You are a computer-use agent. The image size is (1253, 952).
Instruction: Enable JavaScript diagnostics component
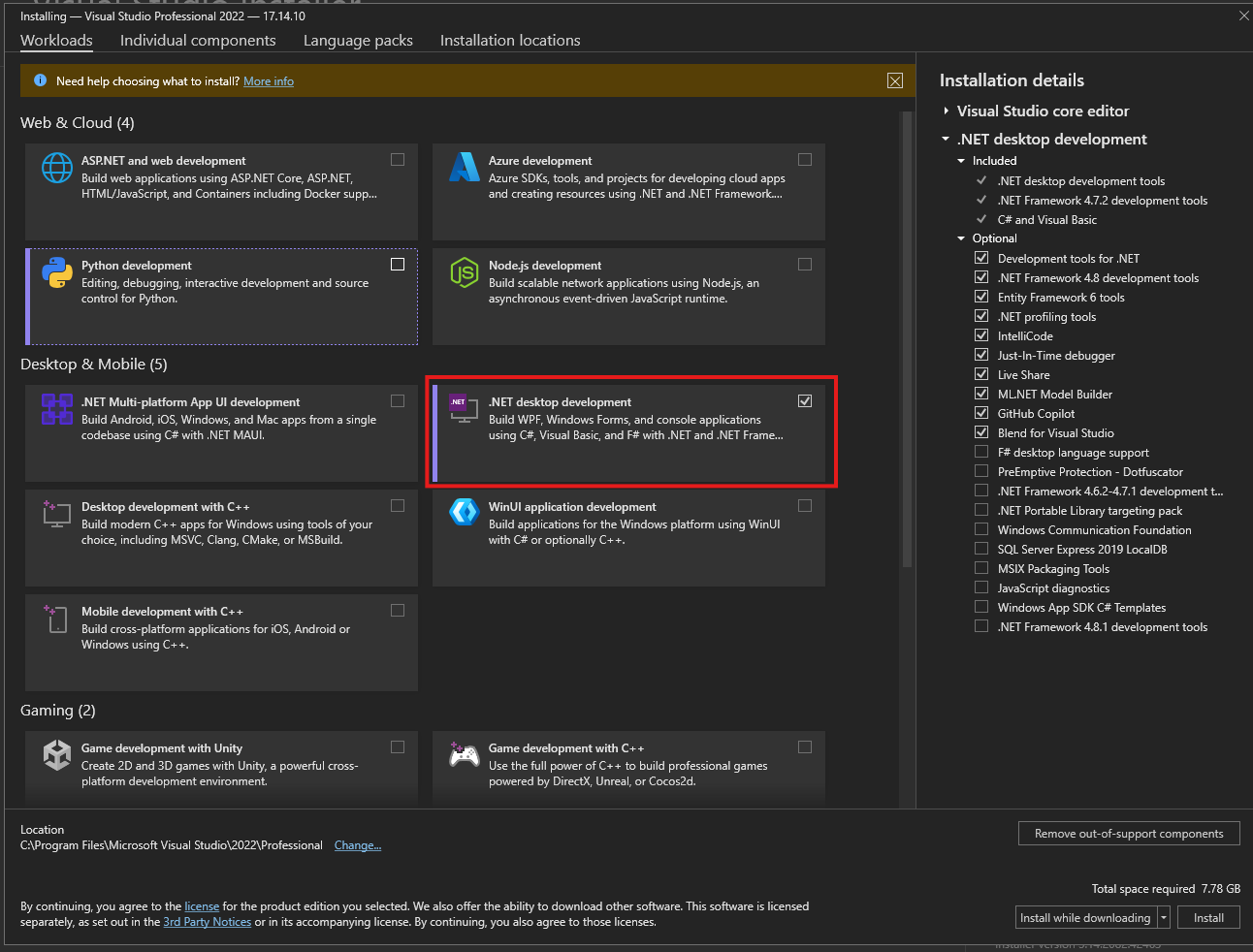981,587
